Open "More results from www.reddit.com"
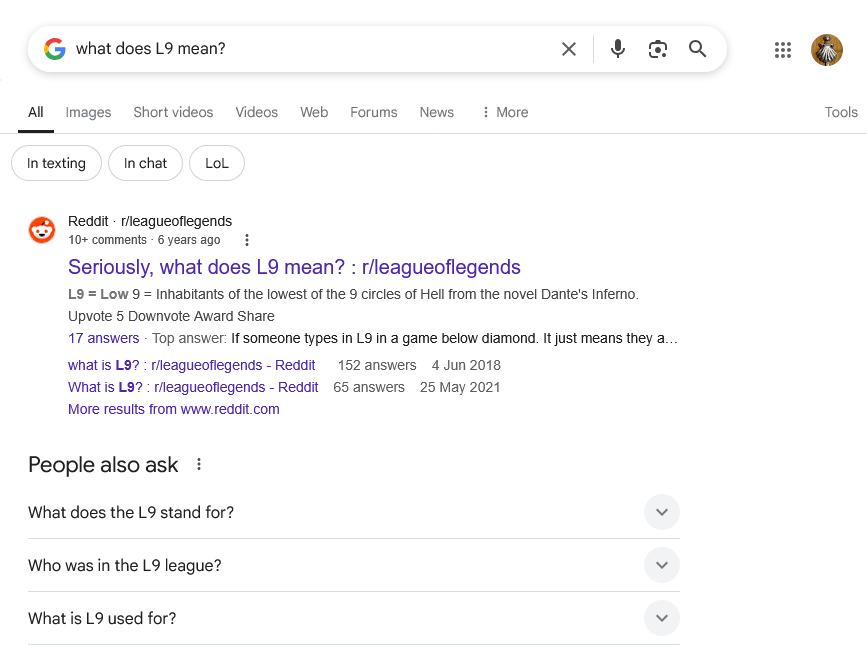Screen dimensions: 867x645 point(174,409)
